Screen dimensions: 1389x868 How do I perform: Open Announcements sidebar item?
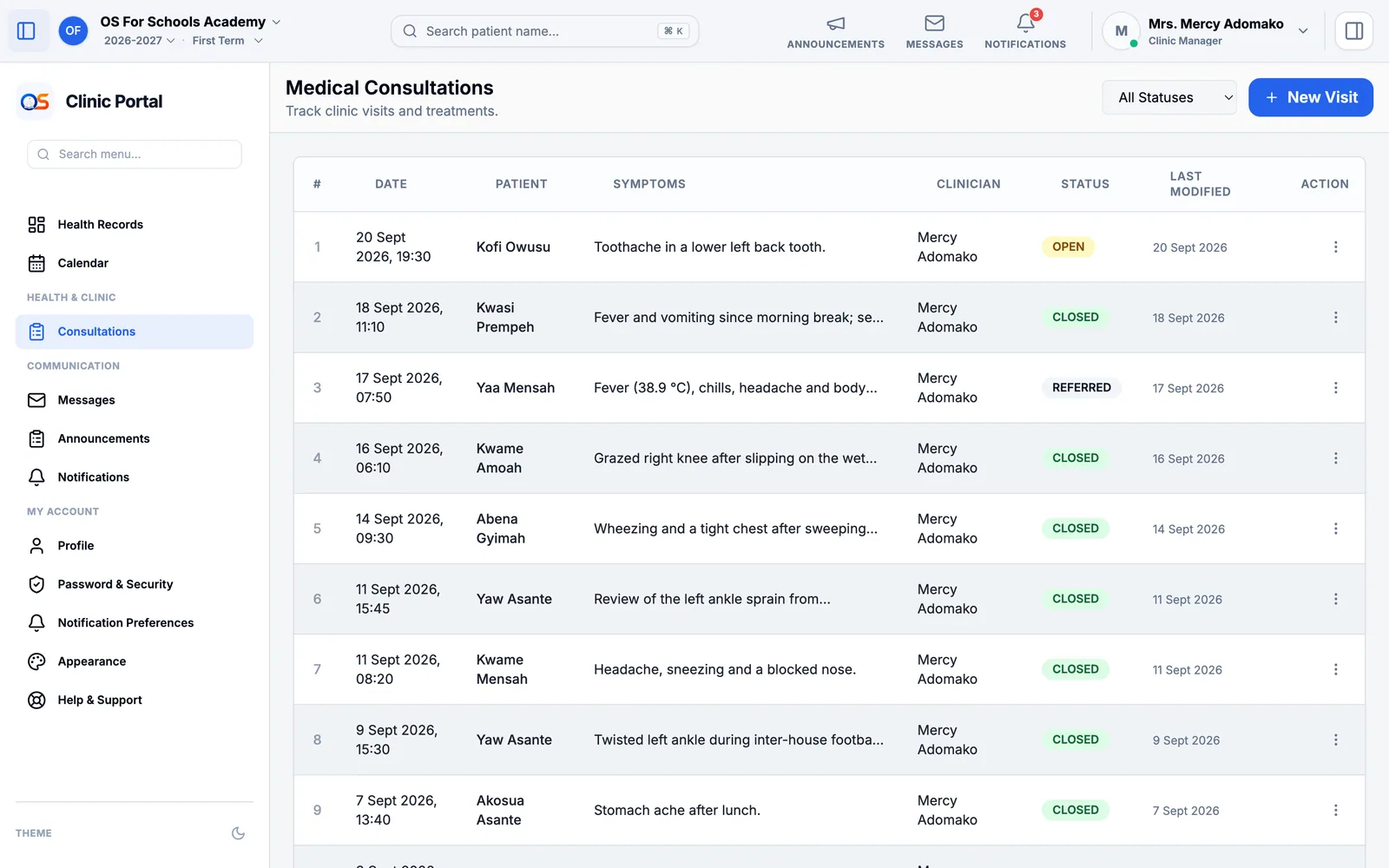(x=135, y=438)
